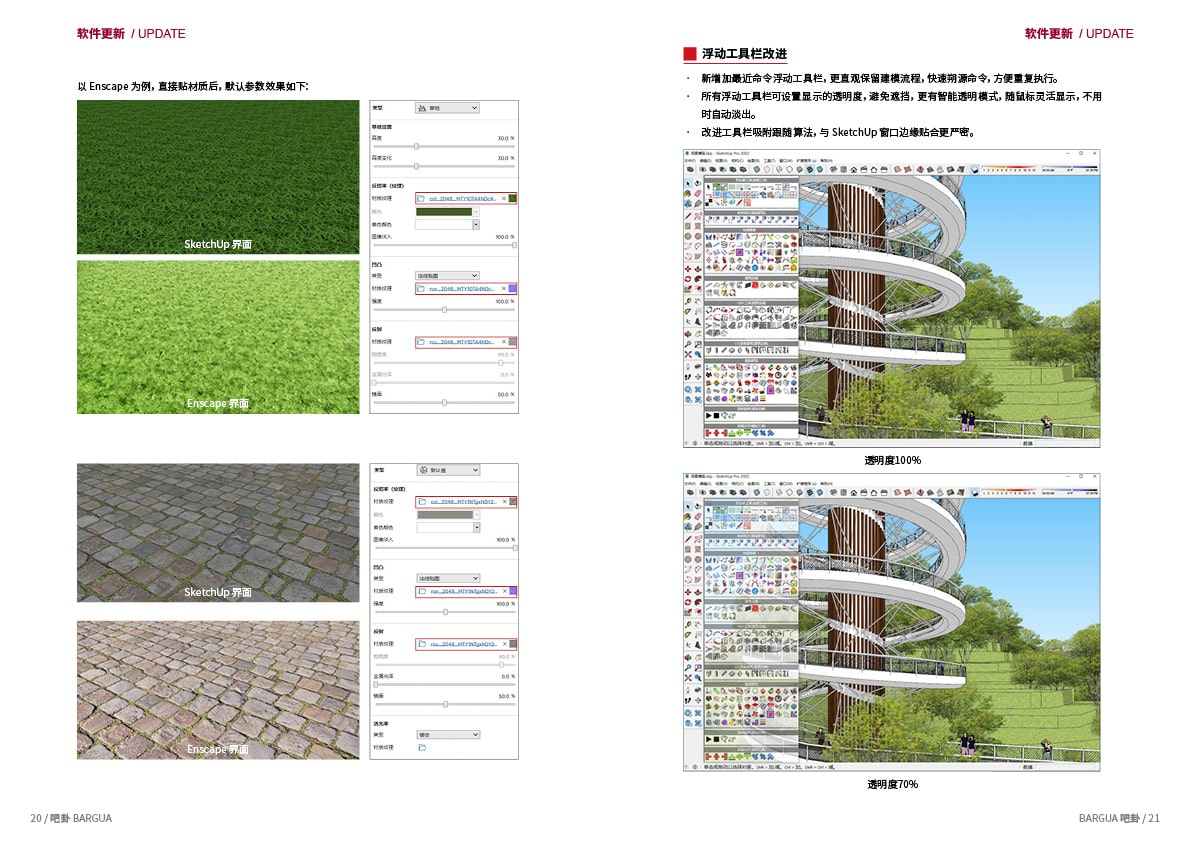Click the cobblestone nor_2048 texture file link
Screen dimensions: 1191x842
pyautogui.click(x=463, y=591)
